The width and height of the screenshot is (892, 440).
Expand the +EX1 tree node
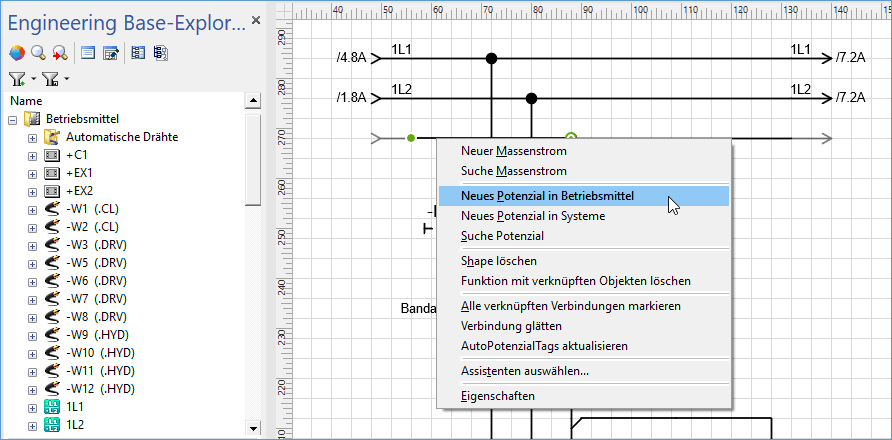[x=32, y=173]
